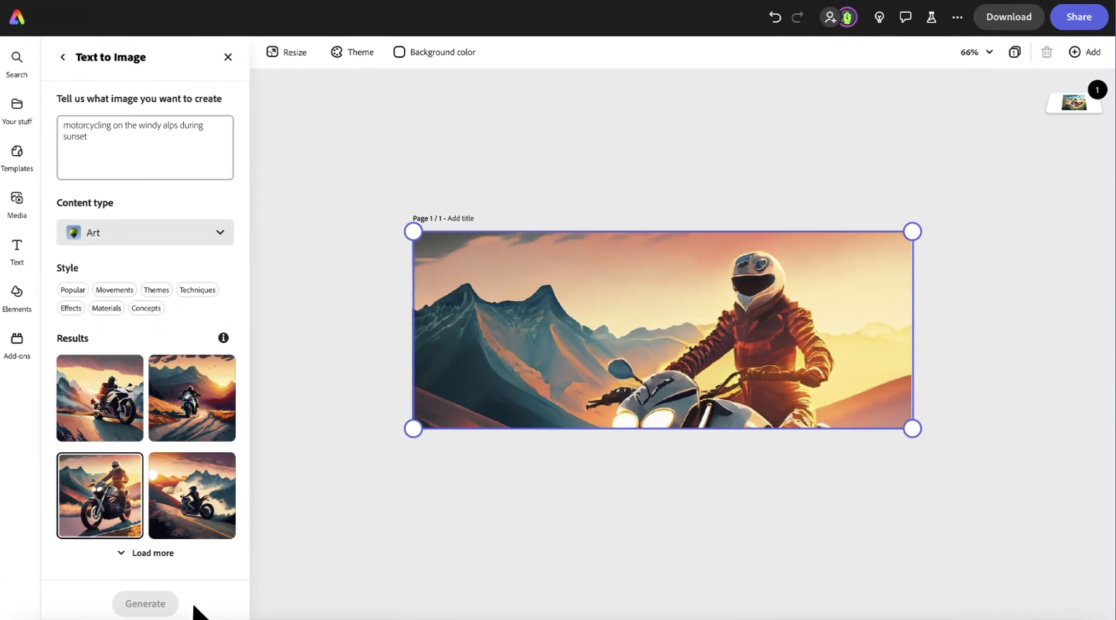
Task: Choose the first result with white motorcycle
Action: (100, 398)
